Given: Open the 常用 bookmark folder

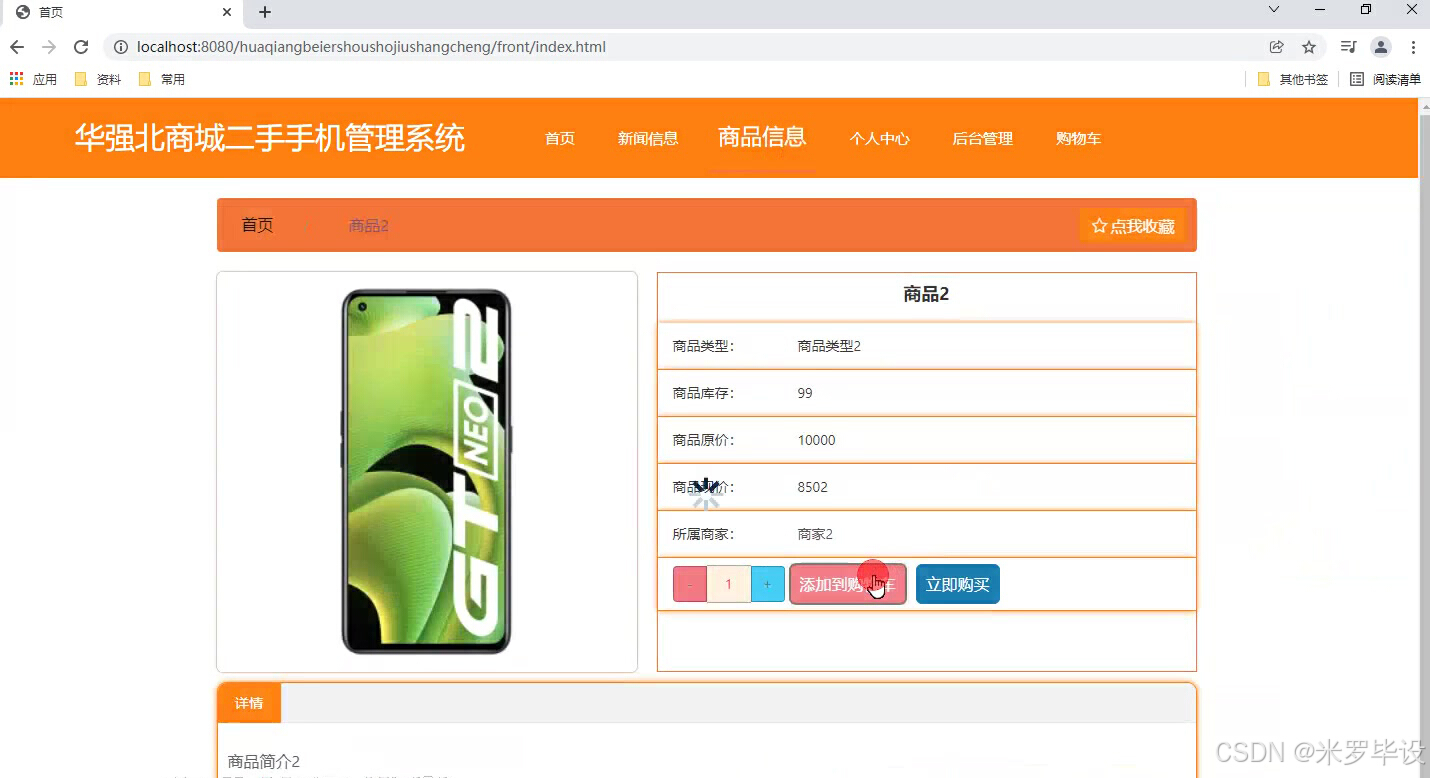Looking at the screenshot, I should tap(162, 79).
